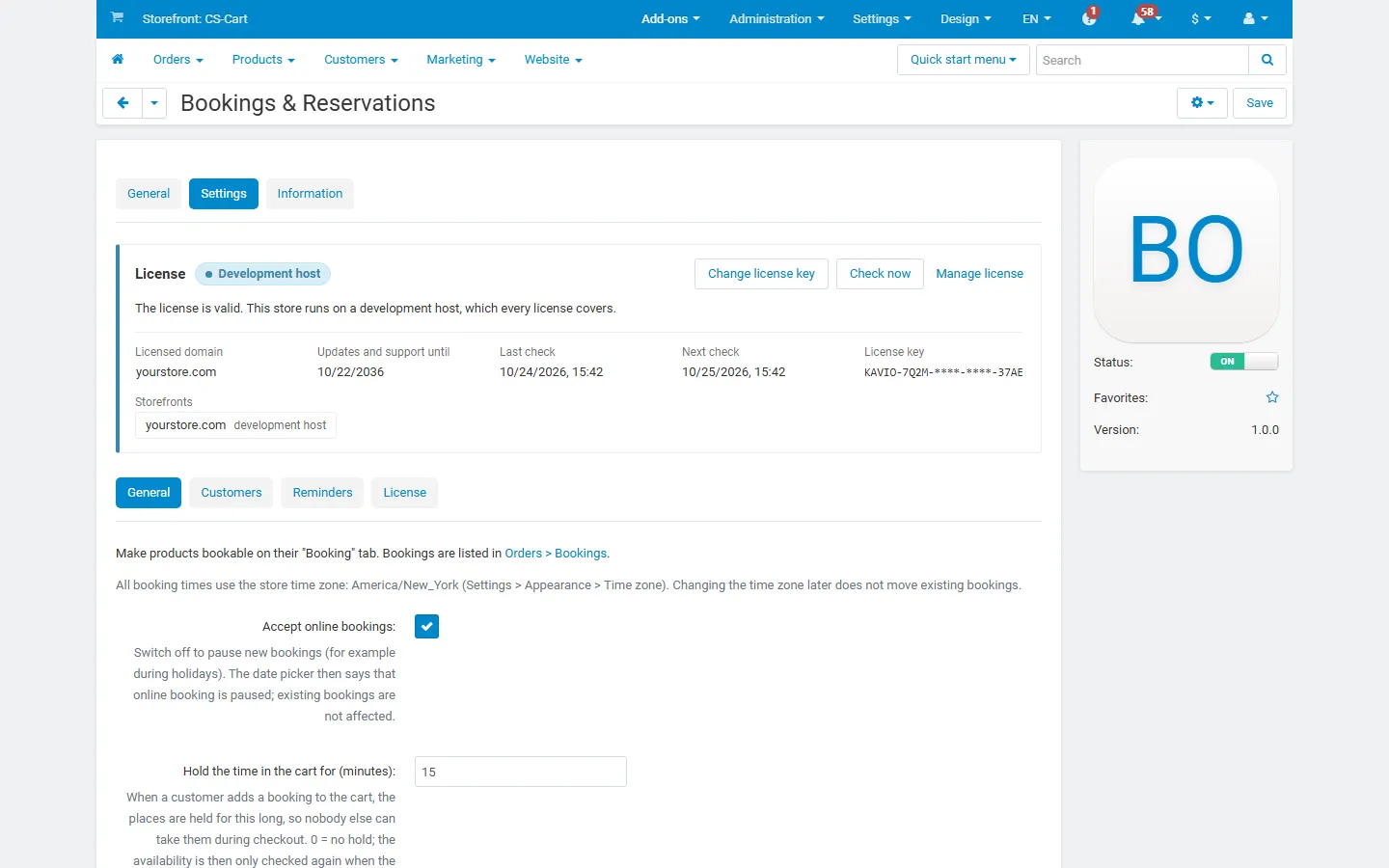Open the Add-ons menu

coord(670,18)
